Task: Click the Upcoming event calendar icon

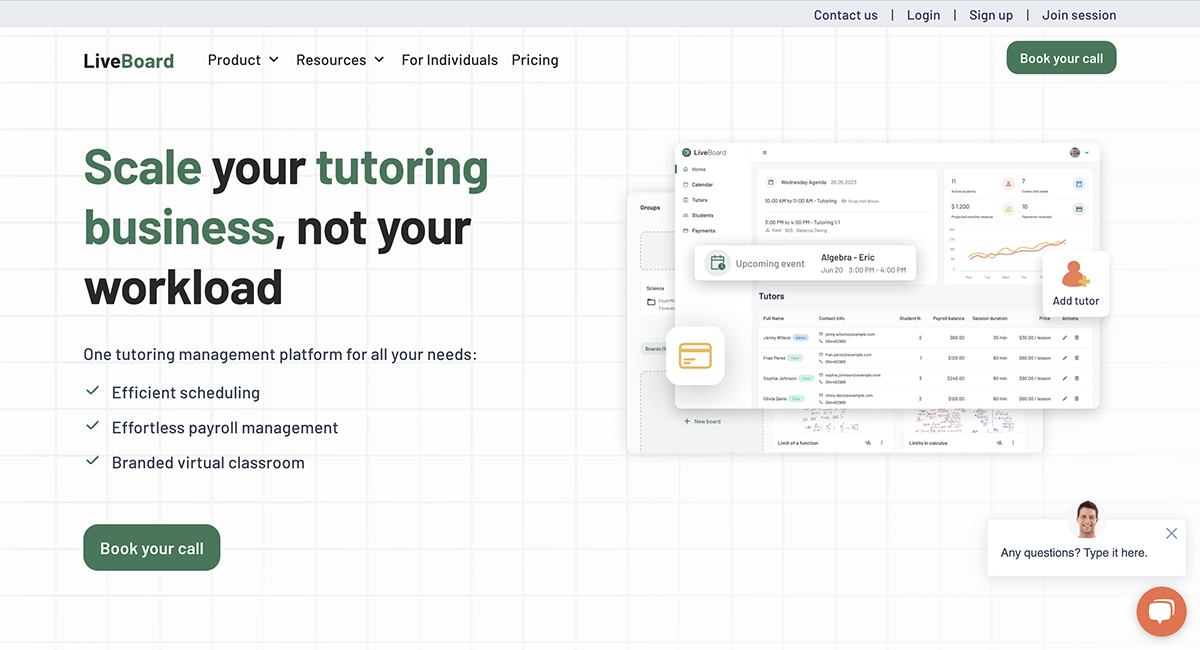Action: click(x=718, y=262)
